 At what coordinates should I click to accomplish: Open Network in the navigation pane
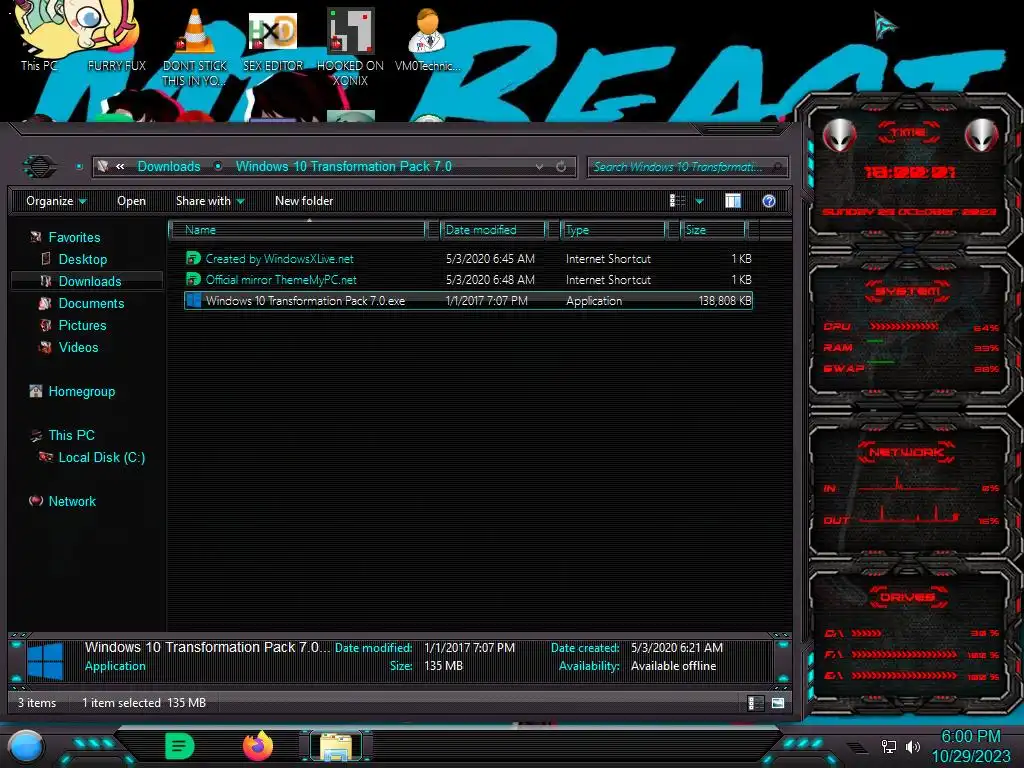[x=72, y=501]
